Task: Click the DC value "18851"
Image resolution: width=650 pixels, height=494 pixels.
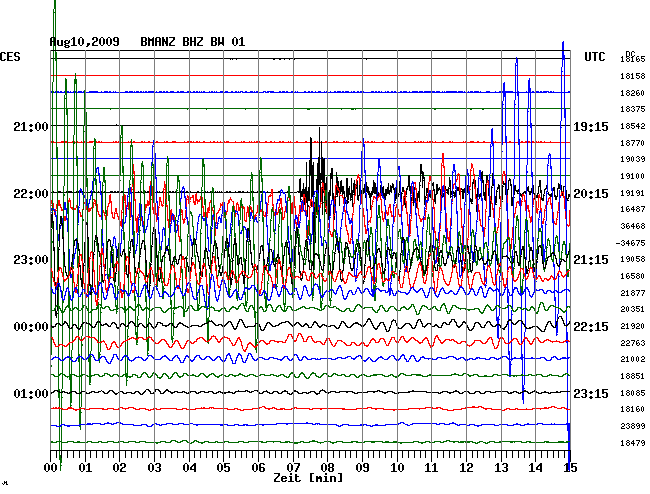Action: [x=633, y=376]
